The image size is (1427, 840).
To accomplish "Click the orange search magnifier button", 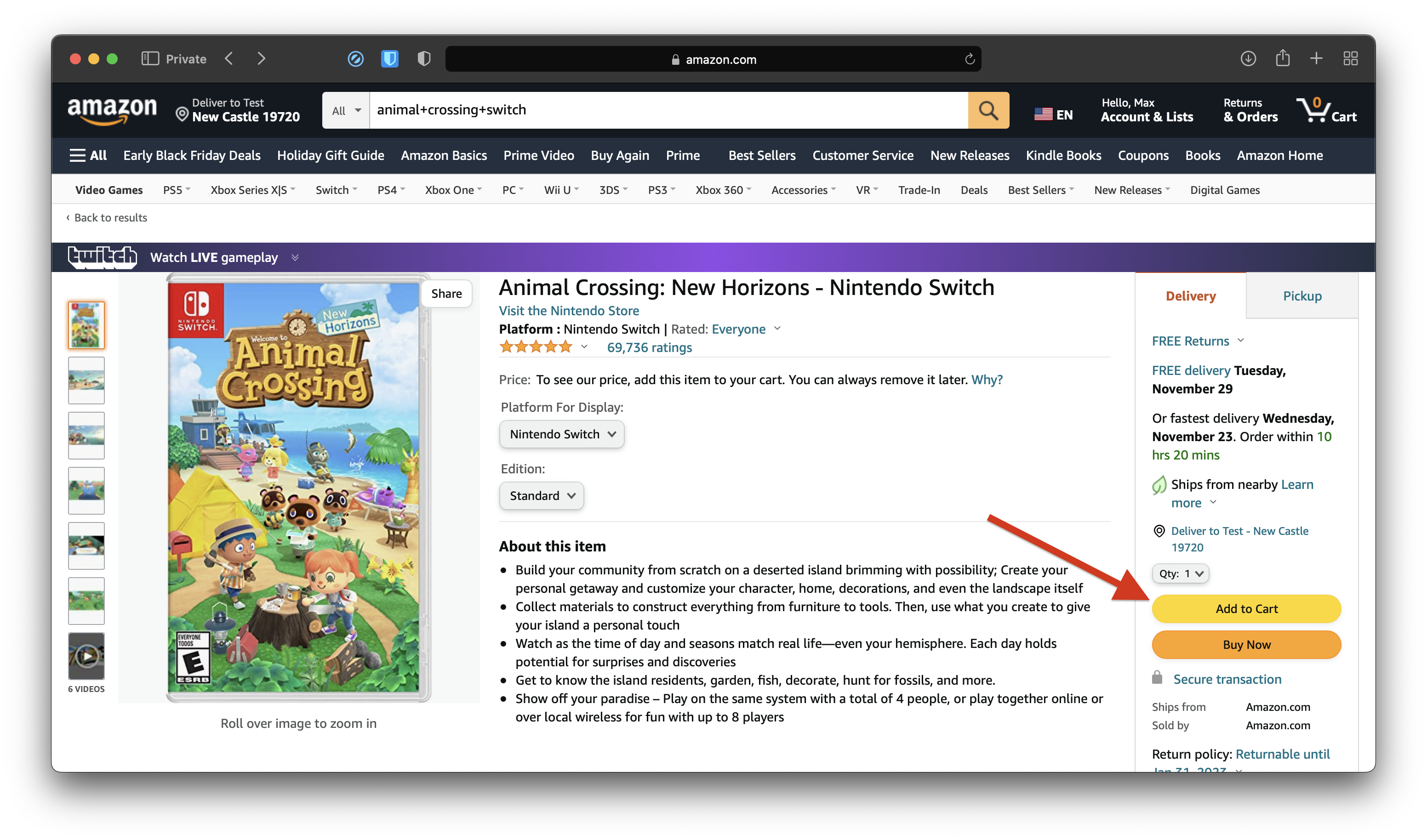I will point(988,110).
